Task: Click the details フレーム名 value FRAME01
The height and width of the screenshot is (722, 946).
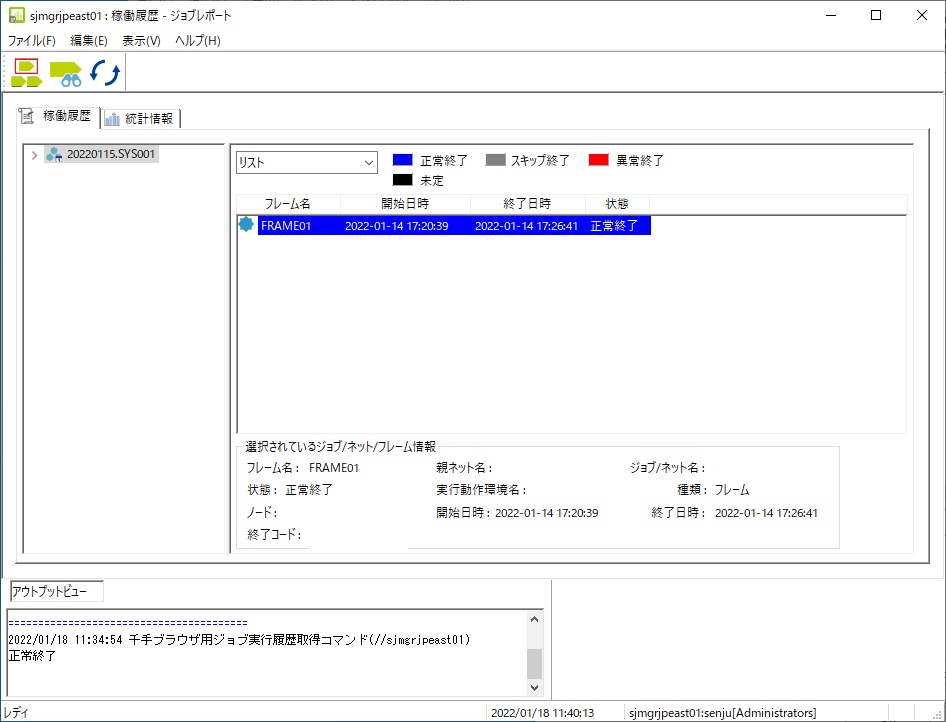Action: coord(334,468)
